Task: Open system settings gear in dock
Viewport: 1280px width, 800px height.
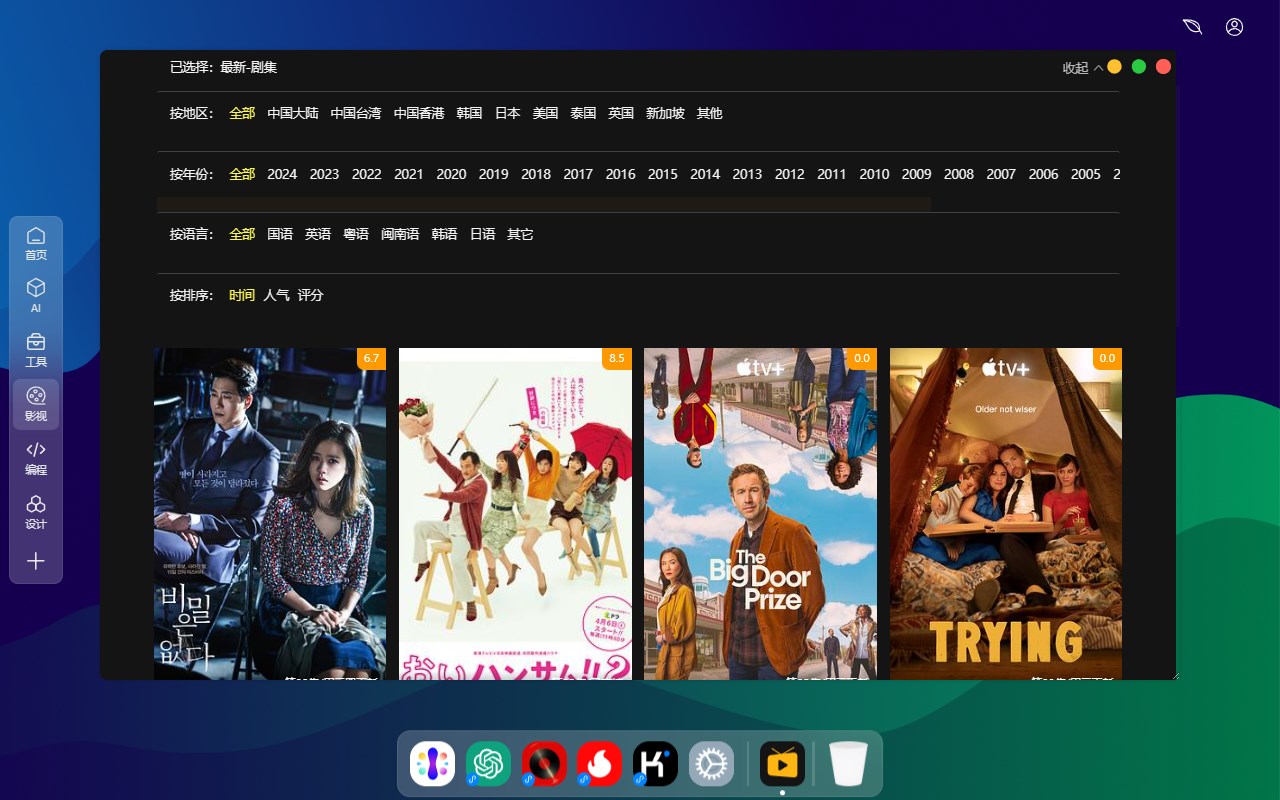Action: (x=712, y=764)
